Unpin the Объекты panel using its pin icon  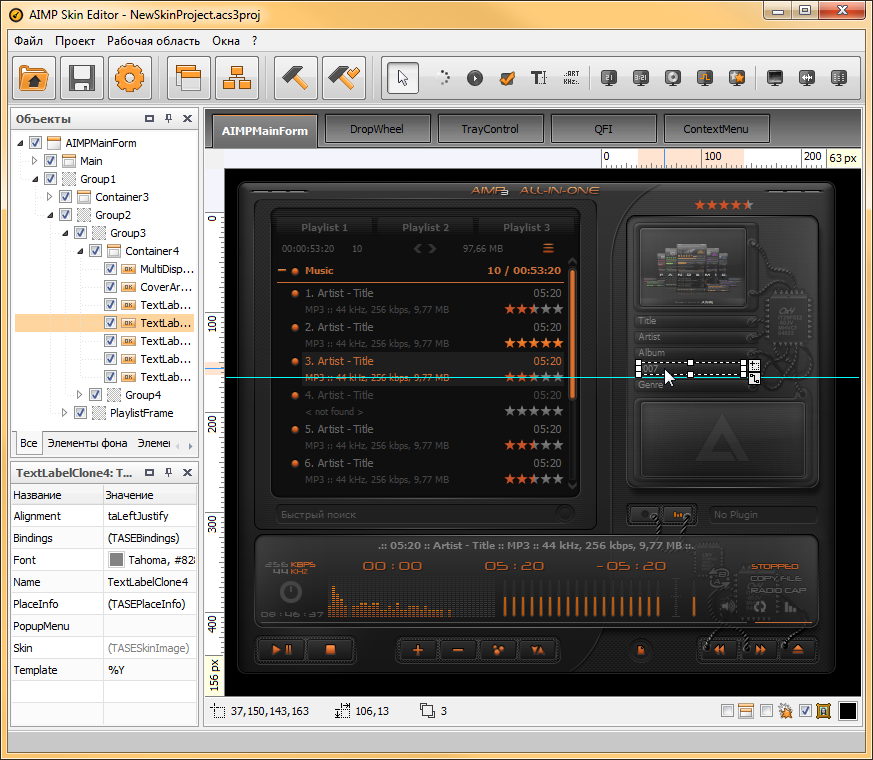click(x=168, y=118)
